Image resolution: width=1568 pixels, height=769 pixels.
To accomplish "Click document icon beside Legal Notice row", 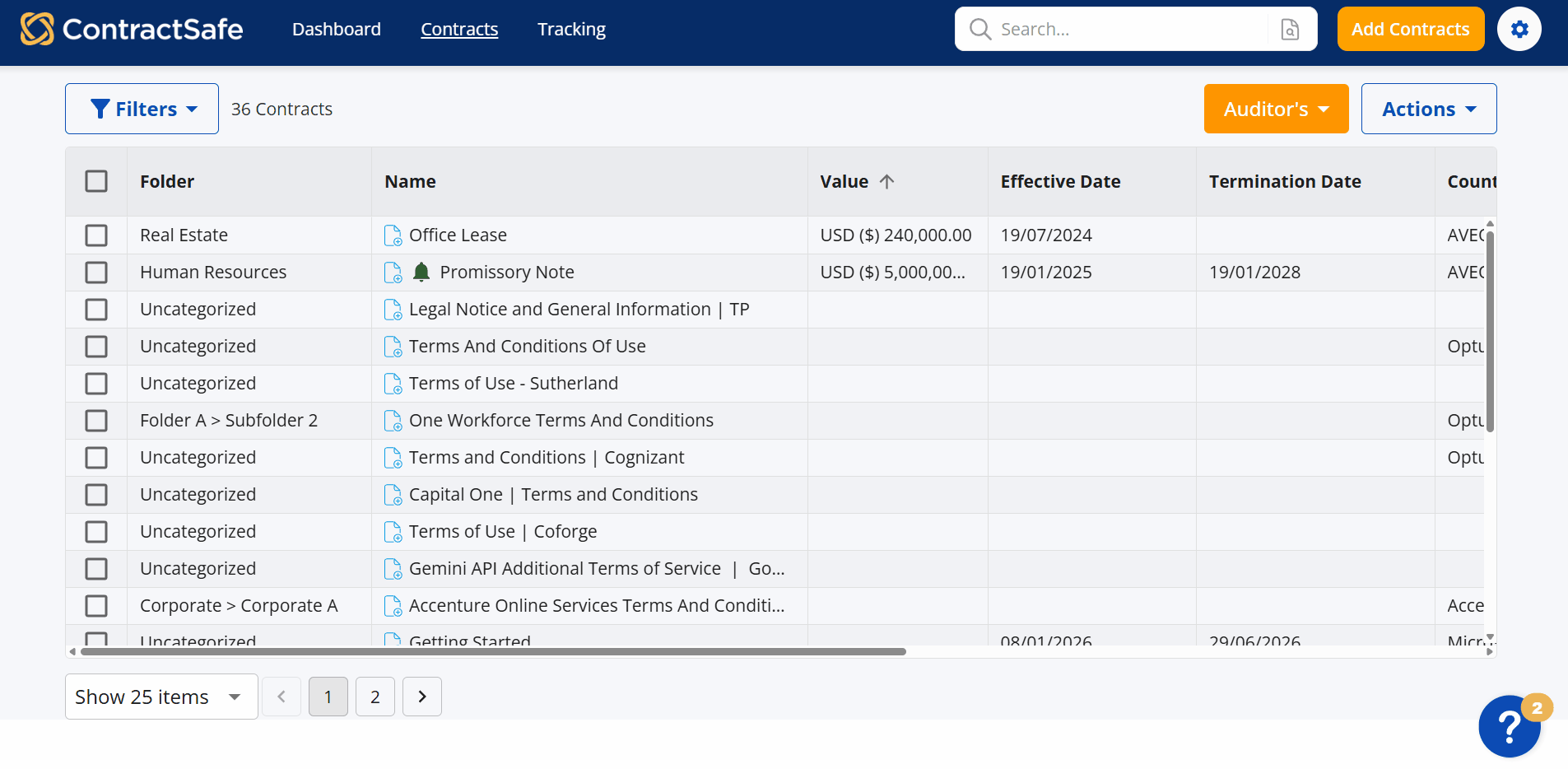I will 393,310.
